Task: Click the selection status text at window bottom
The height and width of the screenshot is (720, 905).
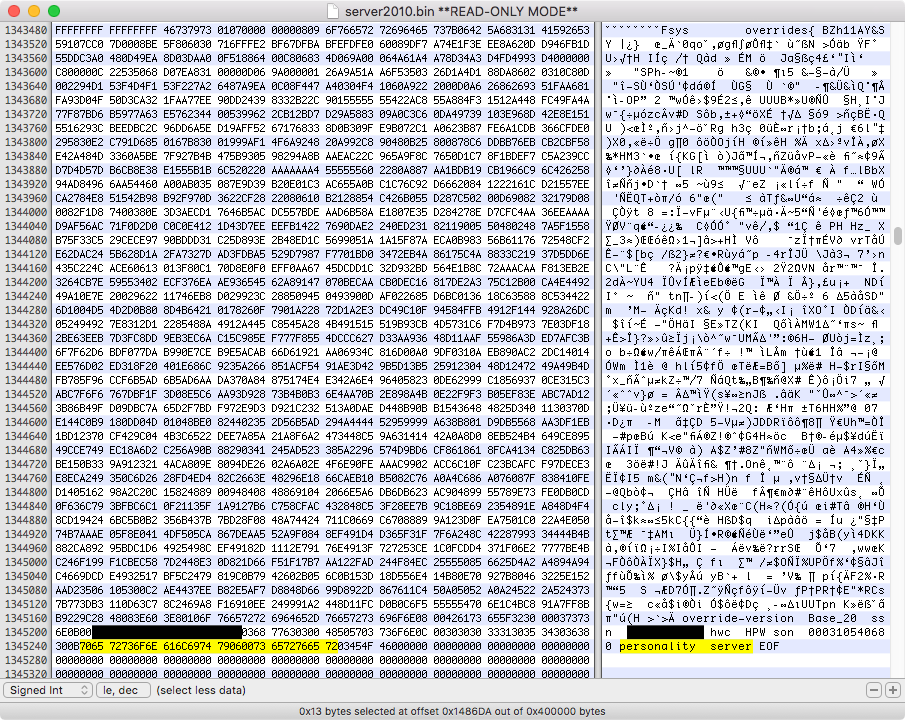Action: (x=452, y=711)
